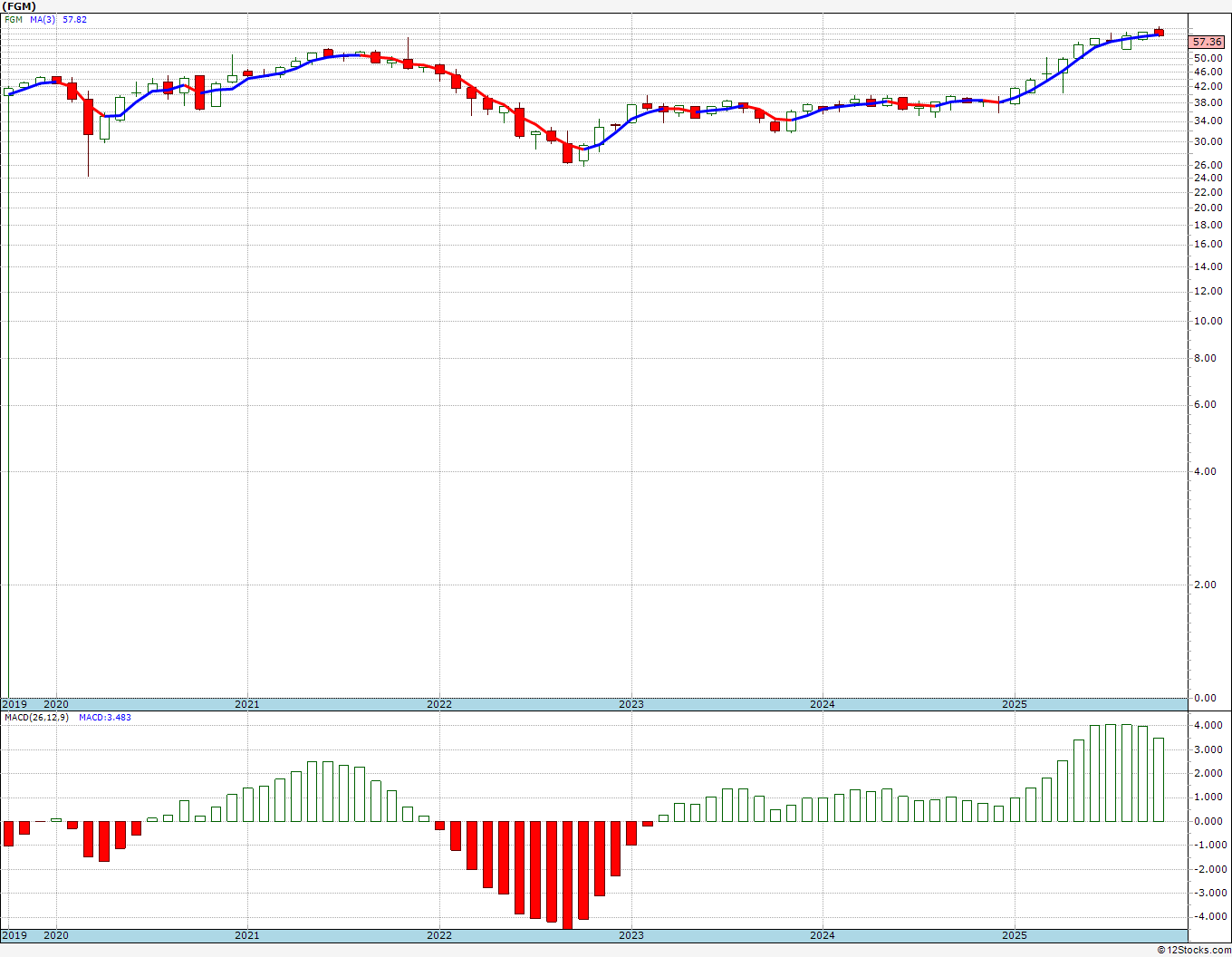This screenshot has height=957, width=1232.
Task: Click the highlighted 57.36 last price tag
Action: point(1208,42)
